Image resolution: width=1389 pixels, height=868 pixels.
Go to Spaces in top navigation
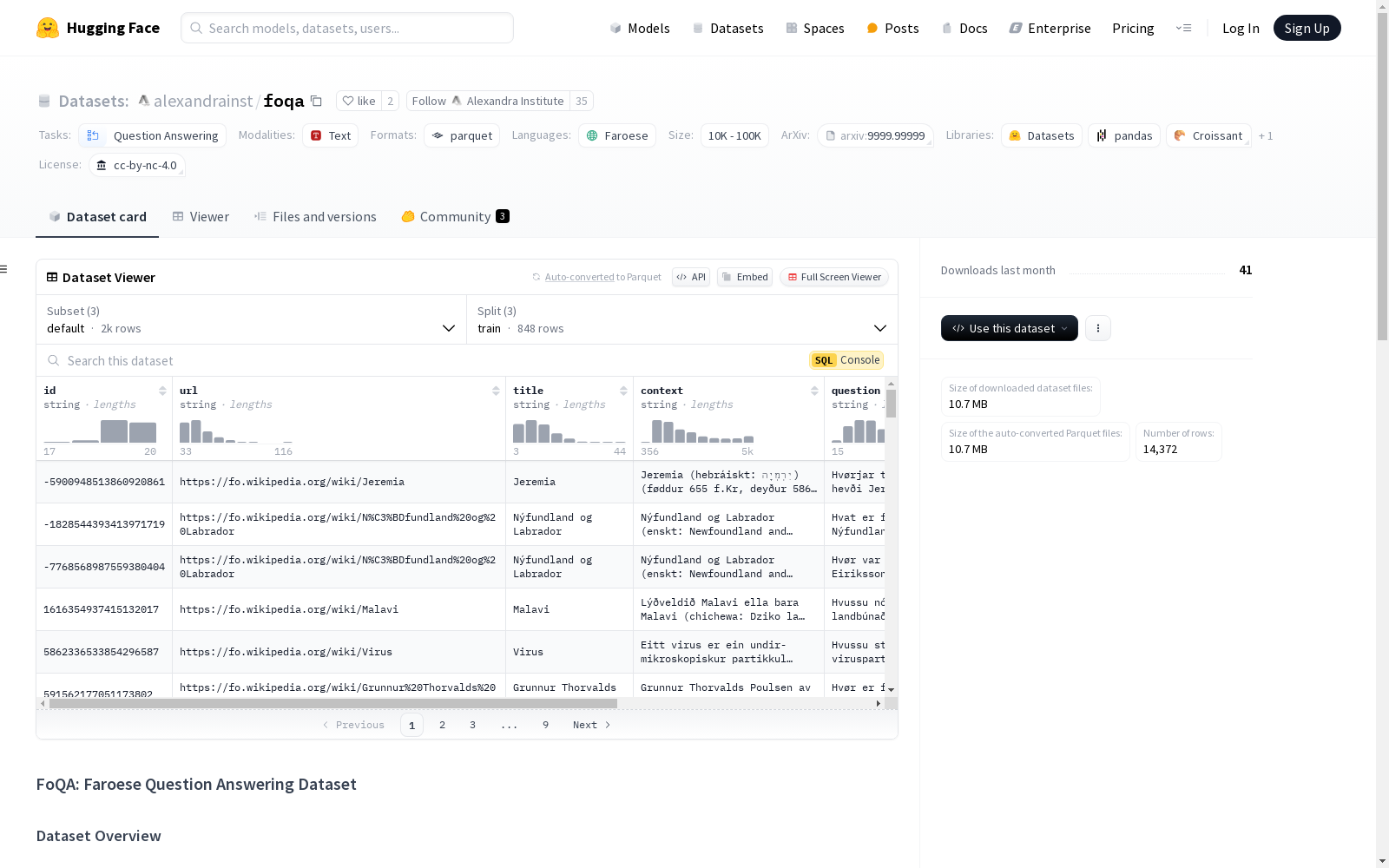click(815, 28)
